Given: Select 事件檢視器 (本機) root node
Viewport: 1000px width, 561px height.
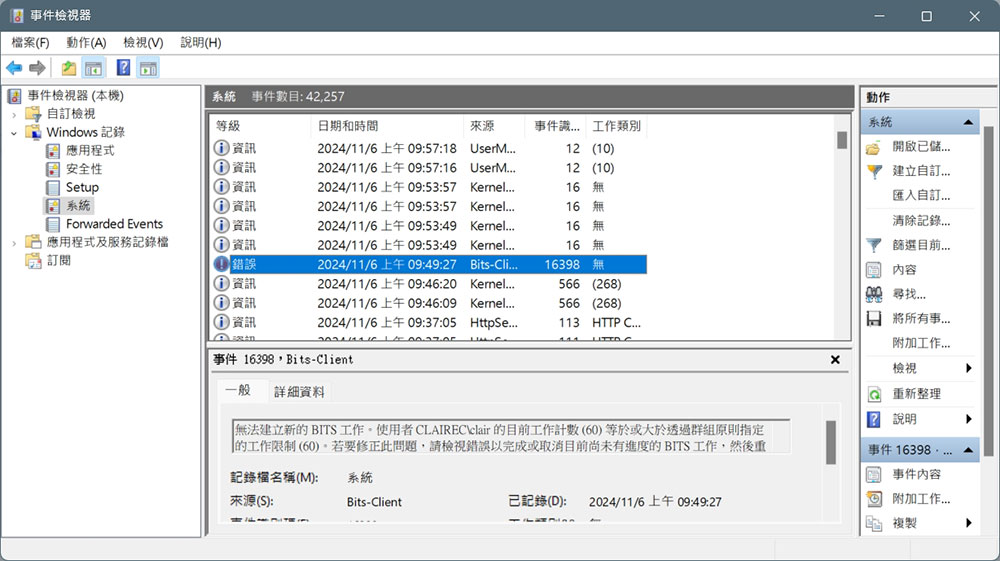Looking at the screenshot, I should click(x=75, y=96).
